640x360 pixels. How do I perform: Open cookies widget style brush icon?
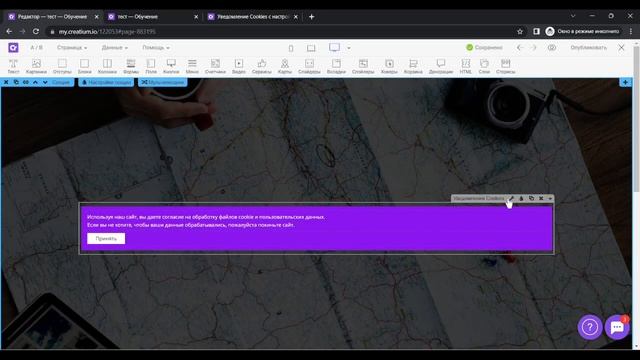521,198
